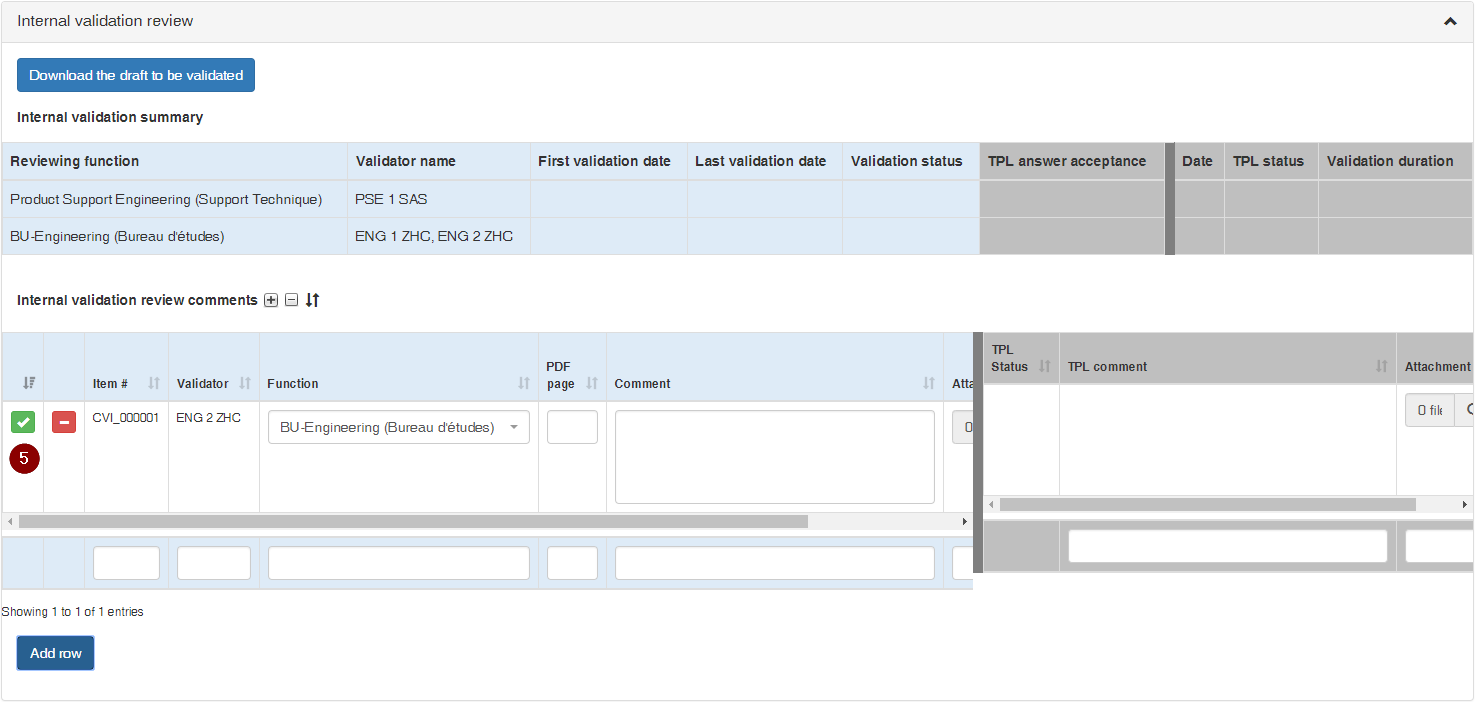The width and height of the screenshot is (1475, 702).
Task: Click the green checkmark validate icon
Action: coord(23,422)
